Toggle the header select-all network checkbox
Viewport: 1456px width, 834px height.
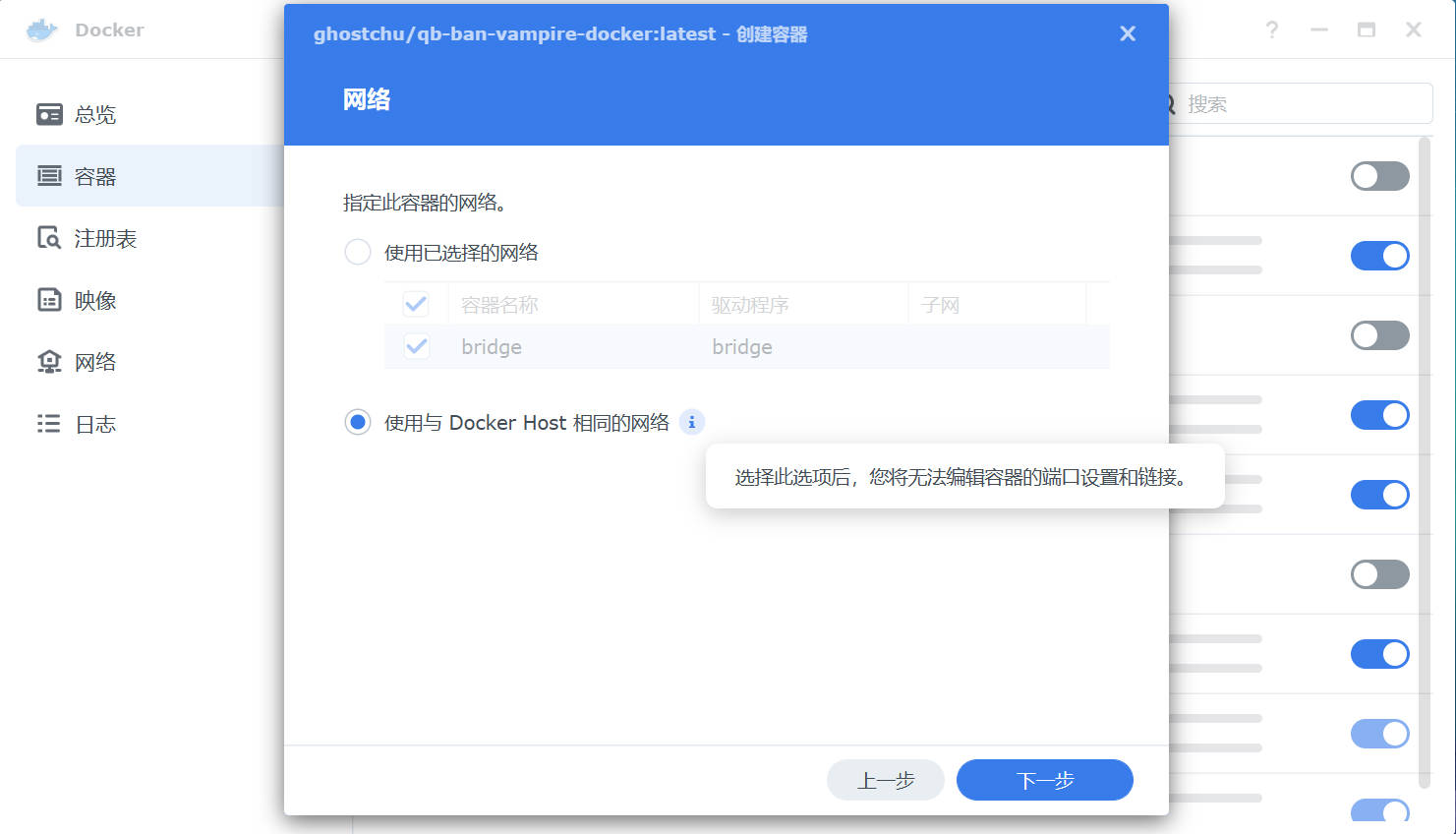pos(417,304)
